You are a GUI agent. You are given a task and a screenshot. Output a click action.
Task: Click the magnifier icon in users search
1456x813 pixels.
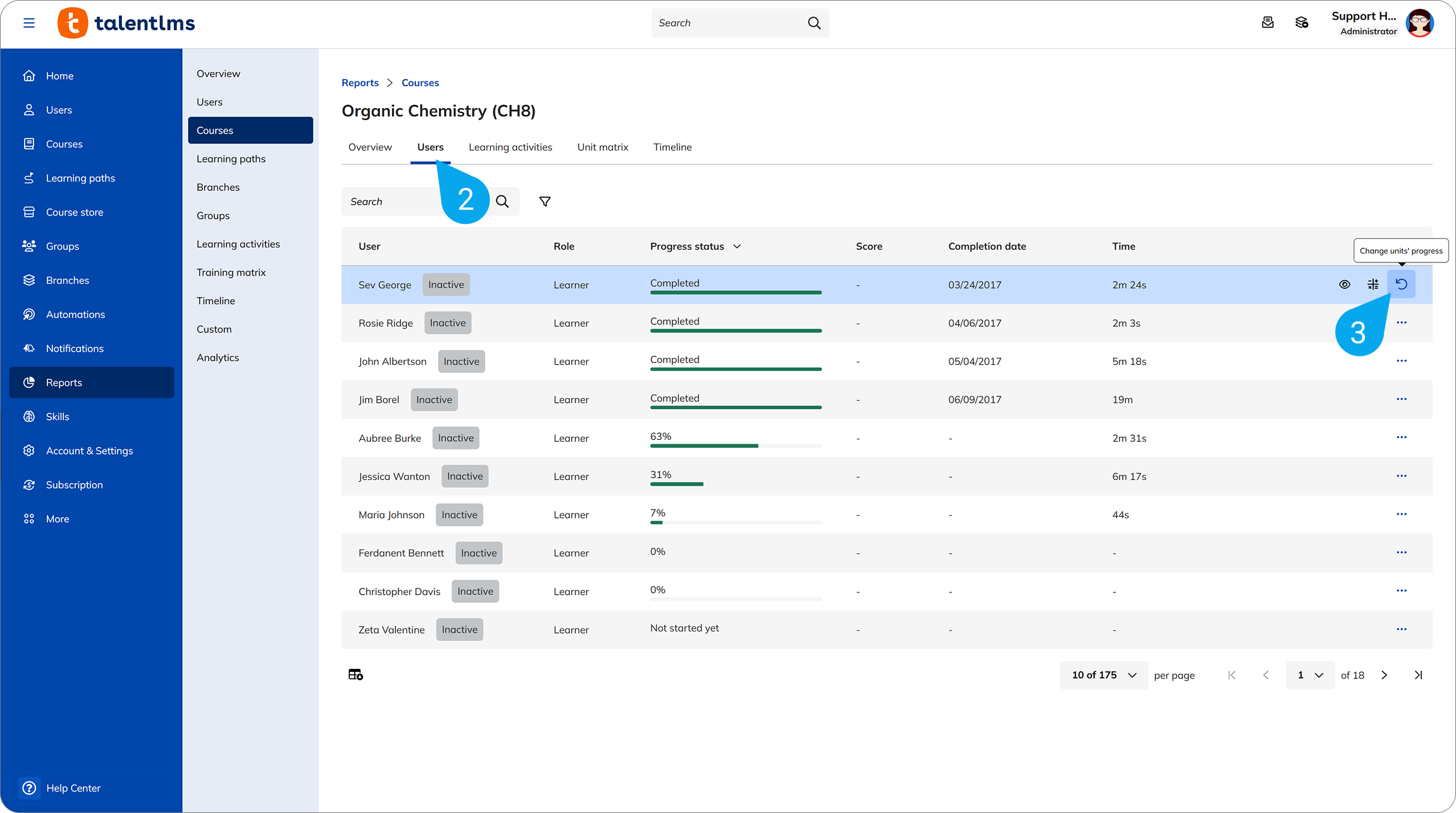pyautogui.click(x=502, y=202)
